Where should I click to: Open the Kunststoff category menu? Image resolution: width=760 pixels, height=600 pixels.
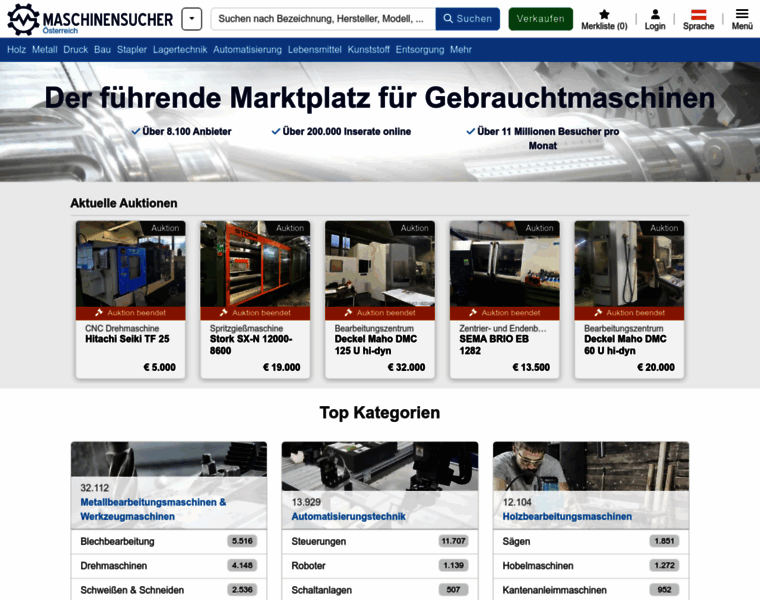point(368,49)
